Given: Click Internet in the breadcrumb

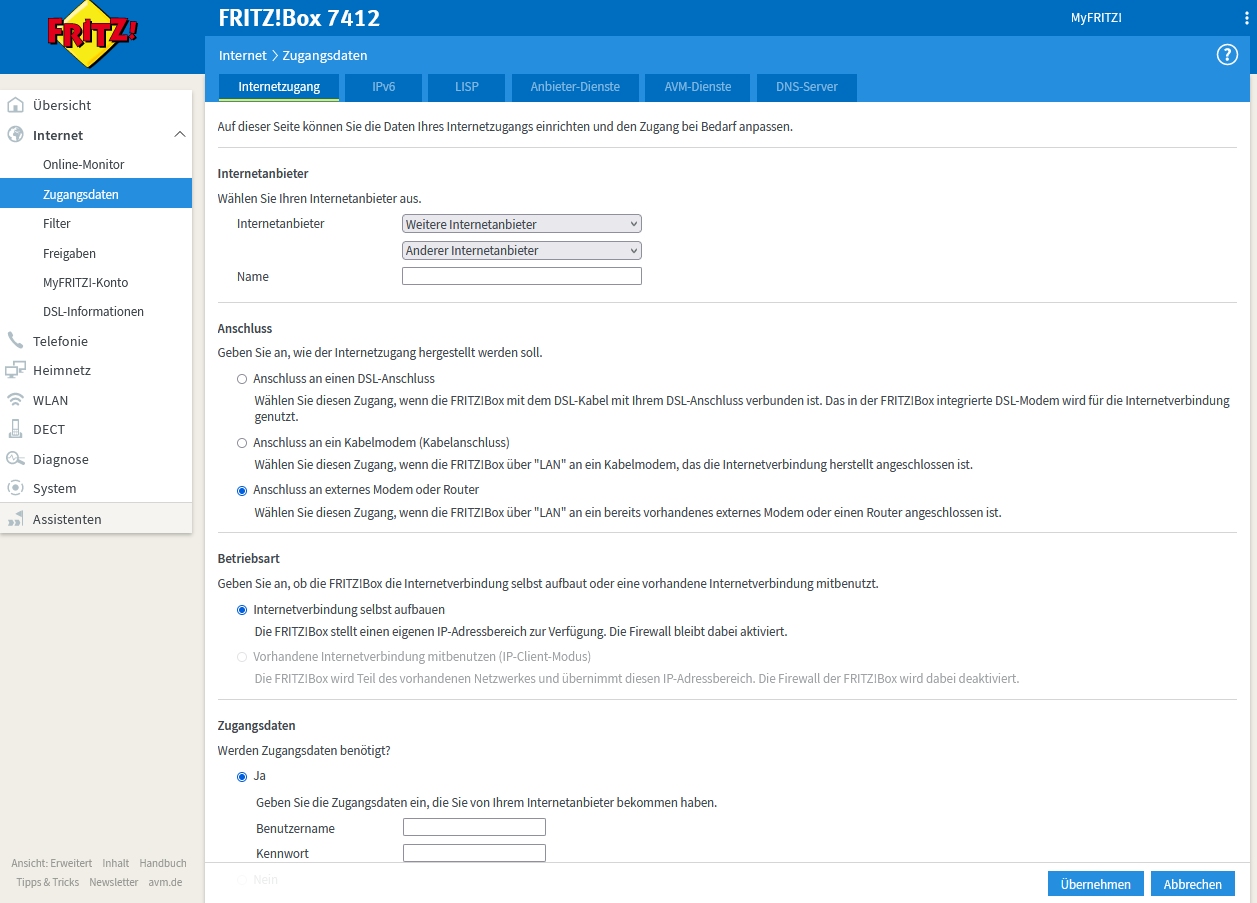Looking at the screenshot, I should (243, 55).
